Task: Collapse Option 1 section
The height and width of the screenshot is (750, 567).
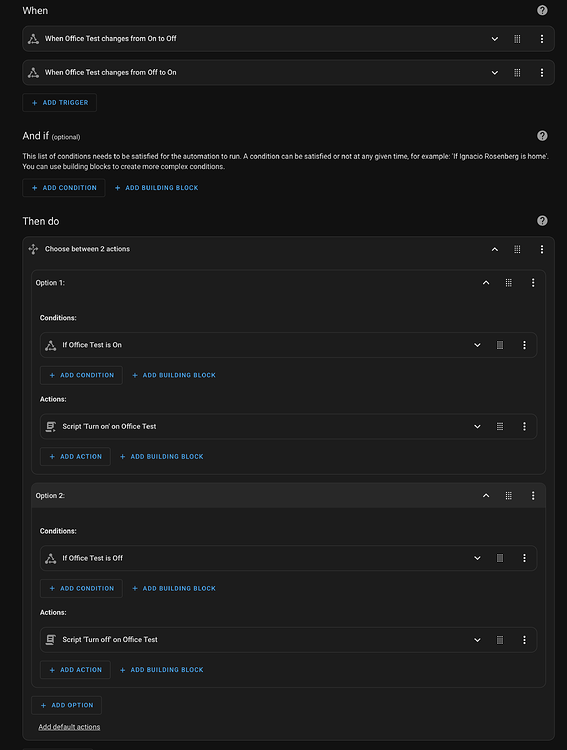Action: tap(486, 283)
